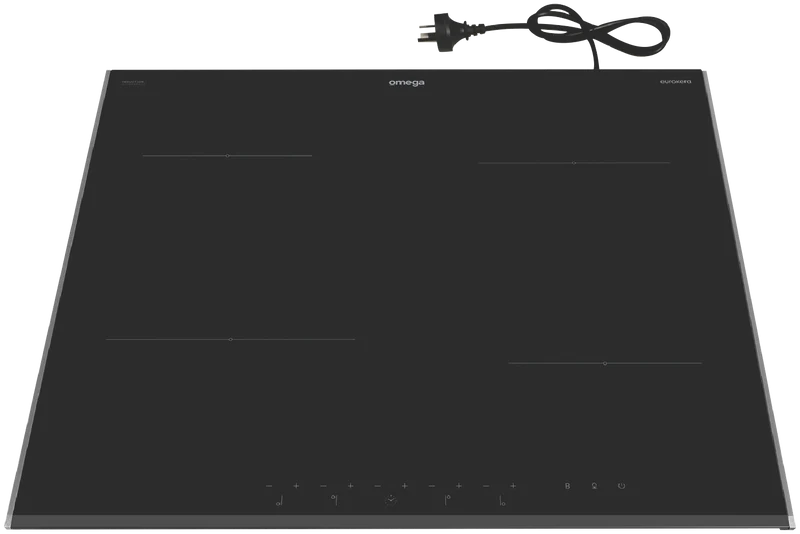Screen dimensions: 800x534
Task: Select the rear-right zone indicator icon
Action: tap(447, 500)
